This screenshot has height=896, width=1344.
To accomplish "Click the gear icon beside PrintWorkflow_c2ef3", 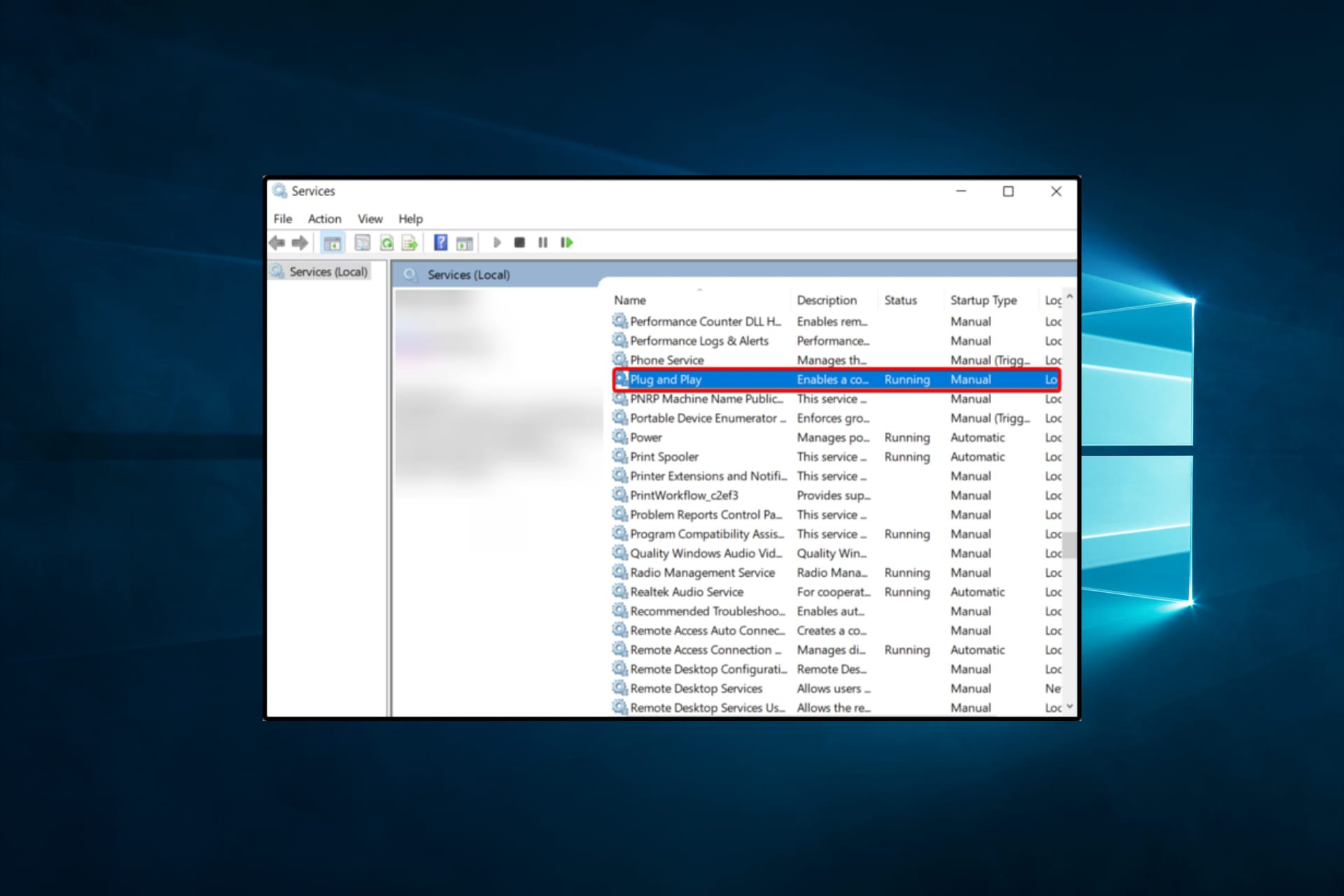I will [x=620, y=495].
